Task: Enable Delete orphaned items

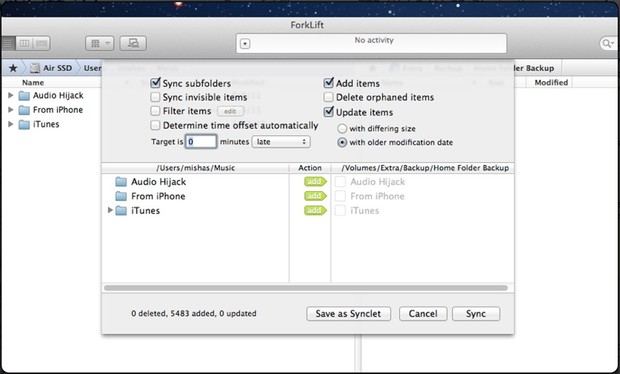Action: (x=328, y=97)
